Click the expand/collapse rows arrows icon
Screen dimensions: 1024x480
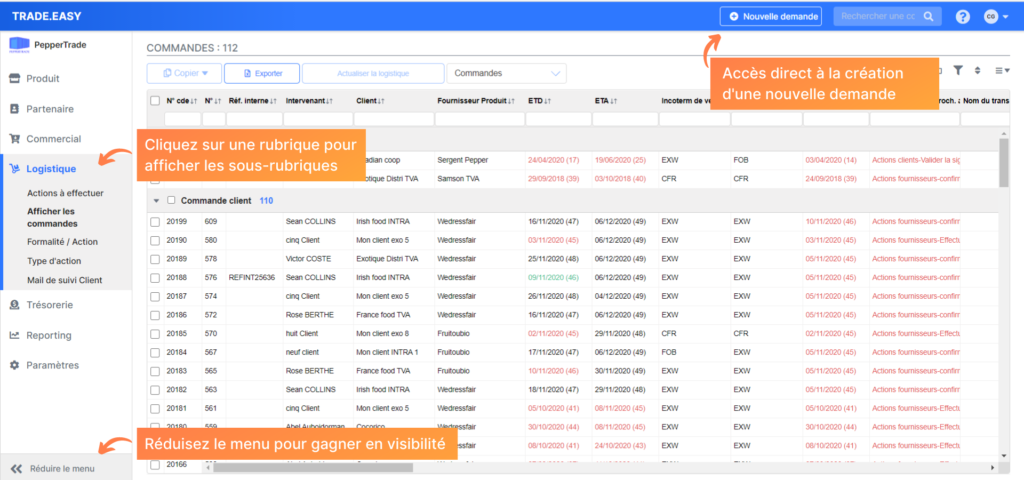click(978, 71)
